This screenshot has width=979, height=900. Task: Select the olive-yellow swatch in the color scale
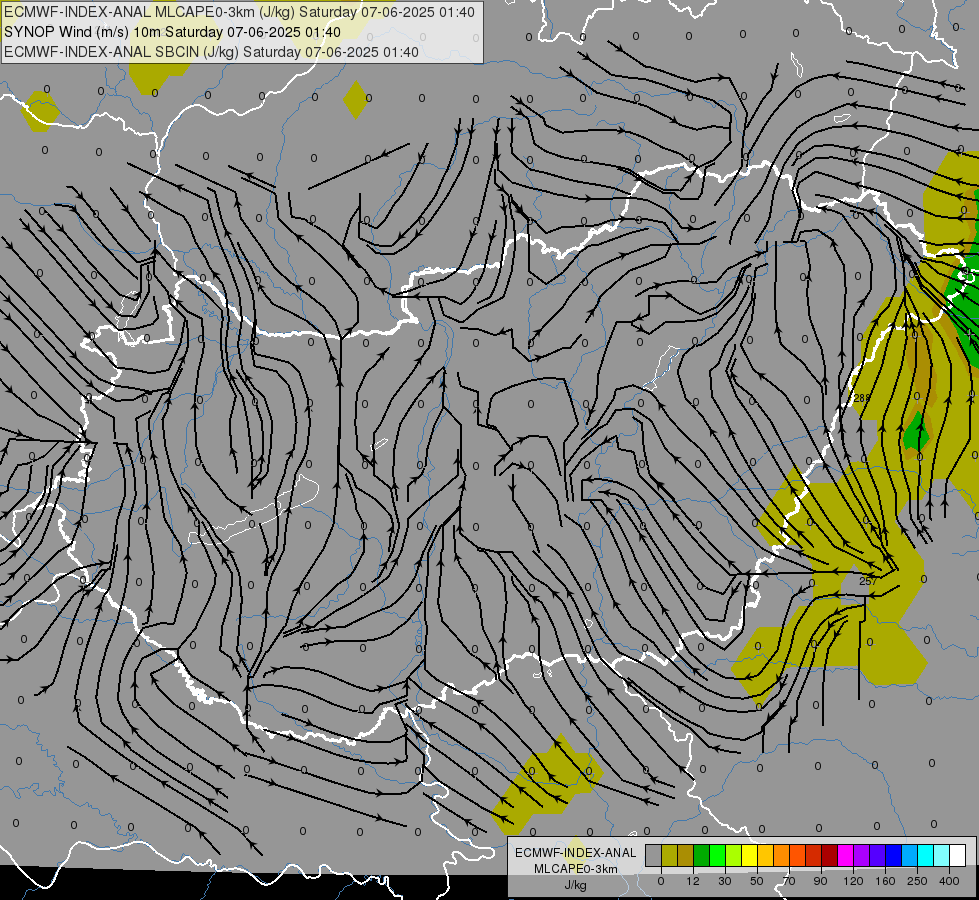coord(669,855)
